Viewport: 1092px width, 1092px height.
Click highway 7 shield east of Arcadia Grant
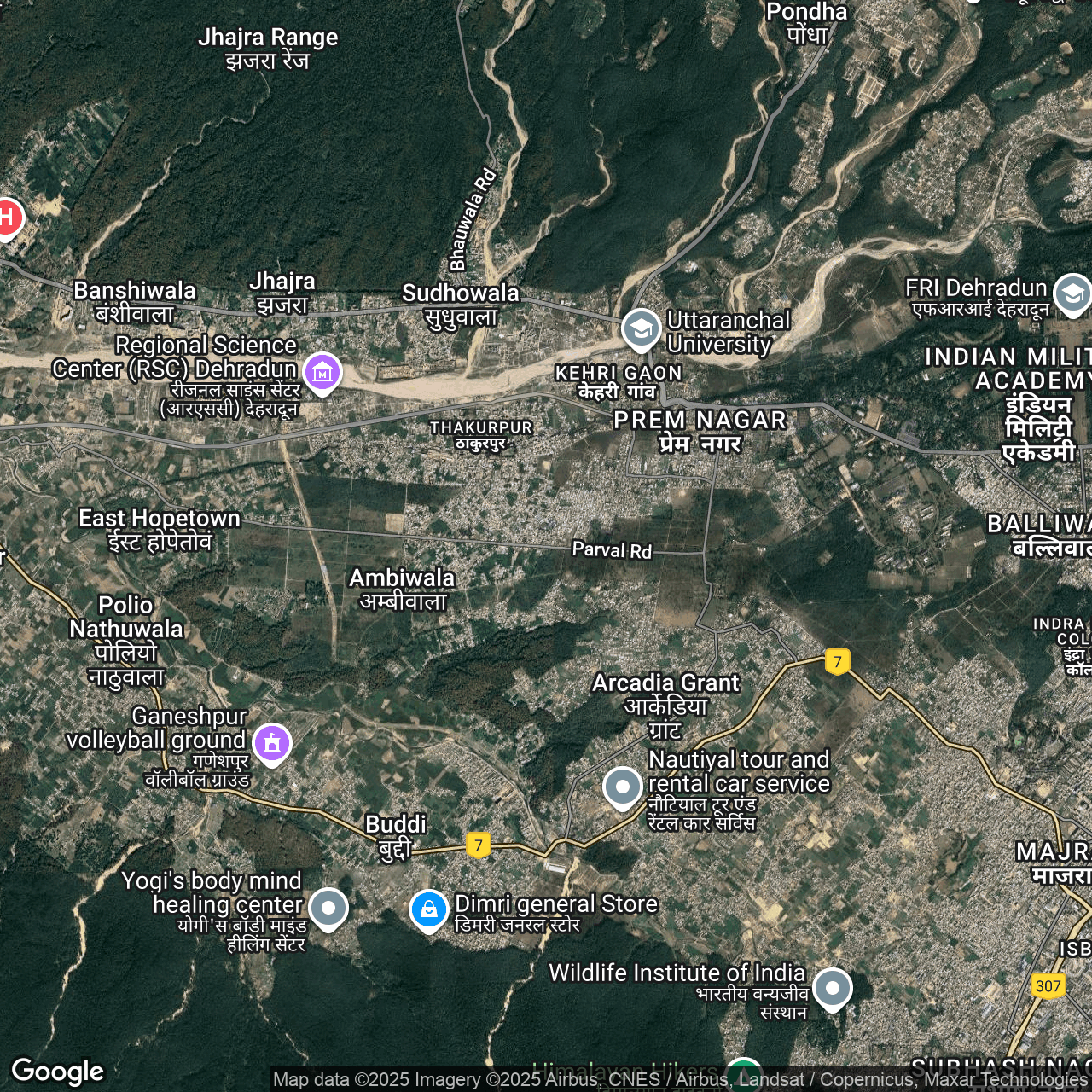838,661
